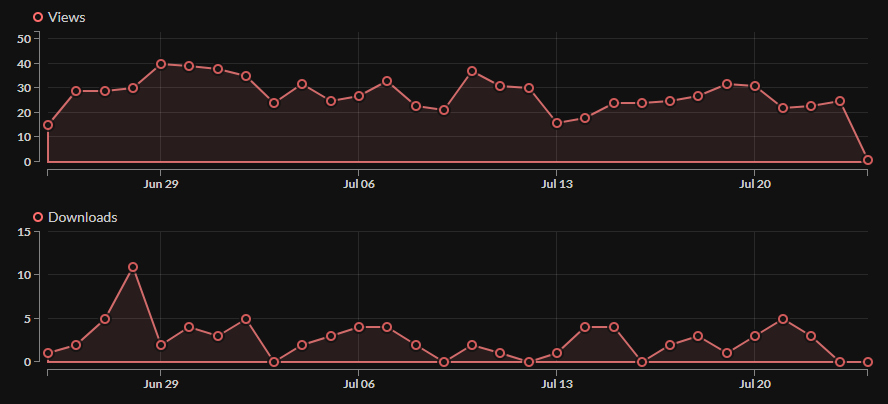Click 'Jun 29' label under Views chart
The width and height of the screenshot is (888, 404).
click(161, 184)
